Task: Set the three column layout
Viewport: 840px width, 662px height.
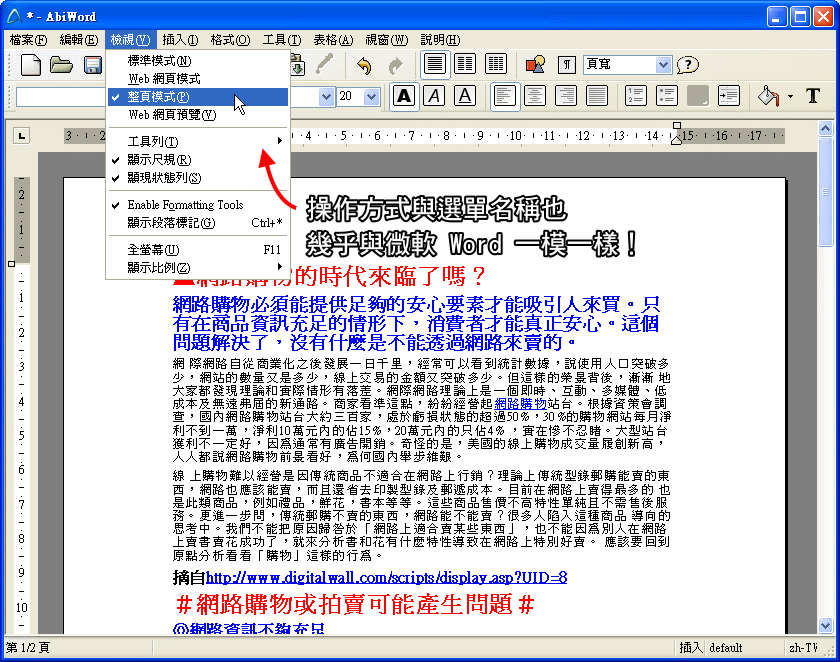Action: (x=496, y=64)
